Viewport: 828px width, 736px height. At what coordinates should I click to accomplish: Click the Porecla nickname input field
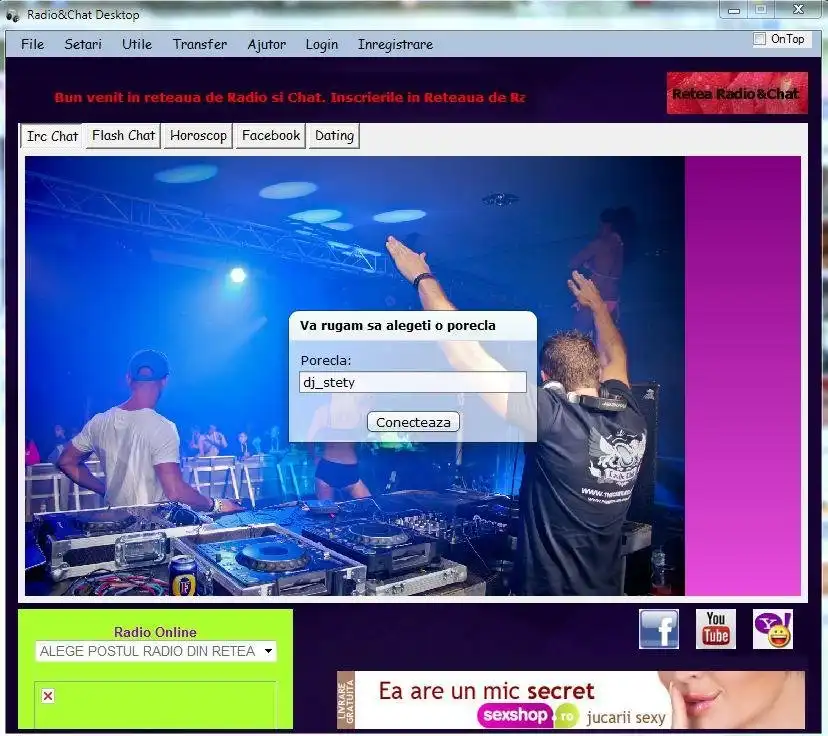(413, 382)
